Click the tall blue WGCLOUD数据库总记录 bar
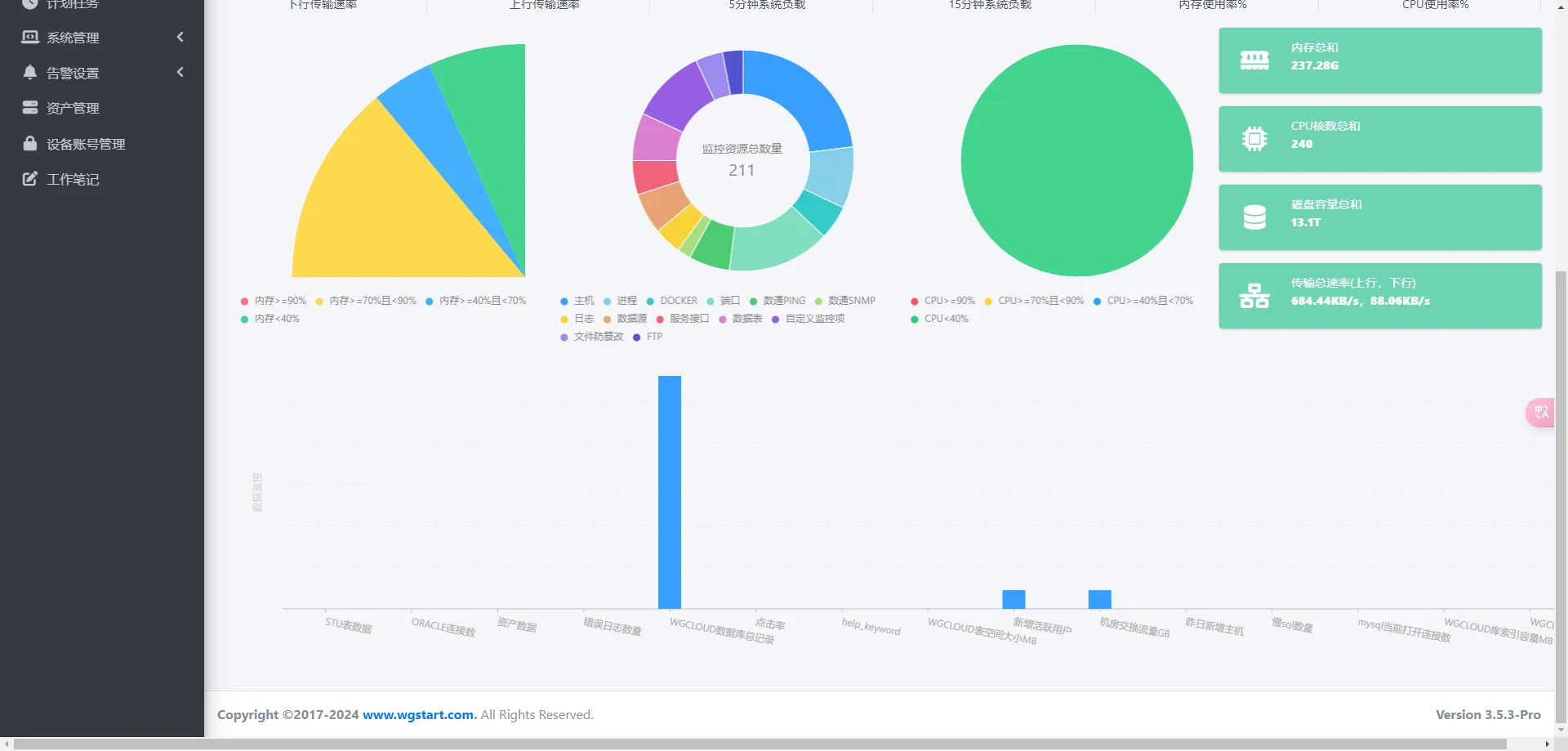This screenshot has height=751, width=1568. coord(670,492)
